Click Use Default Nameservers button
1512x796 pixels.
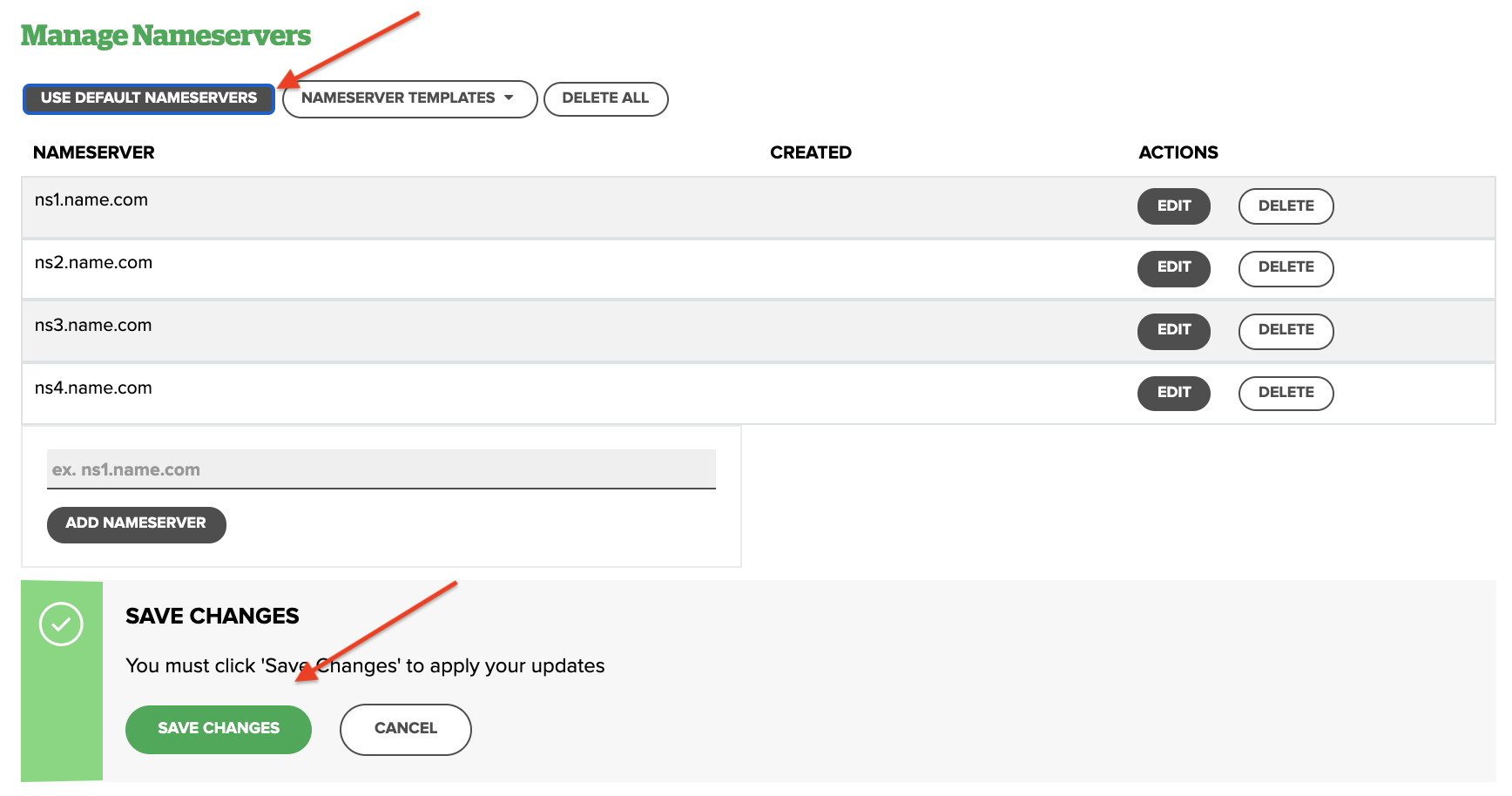[149, 98]
